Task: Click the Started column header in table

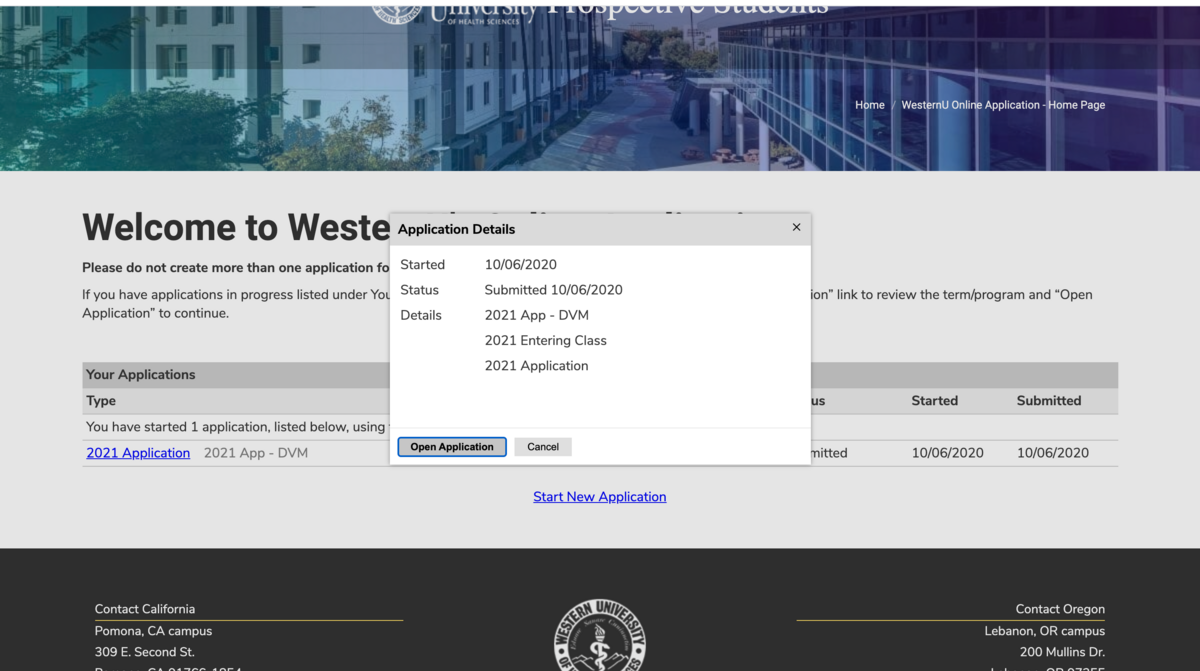Action: click(x=934, y=401)
